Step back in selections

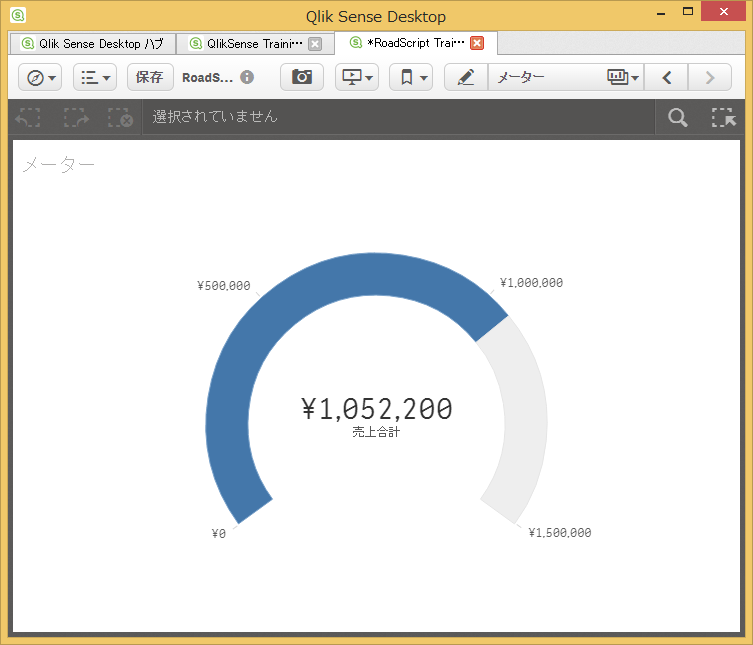click(x=28, y=117)
